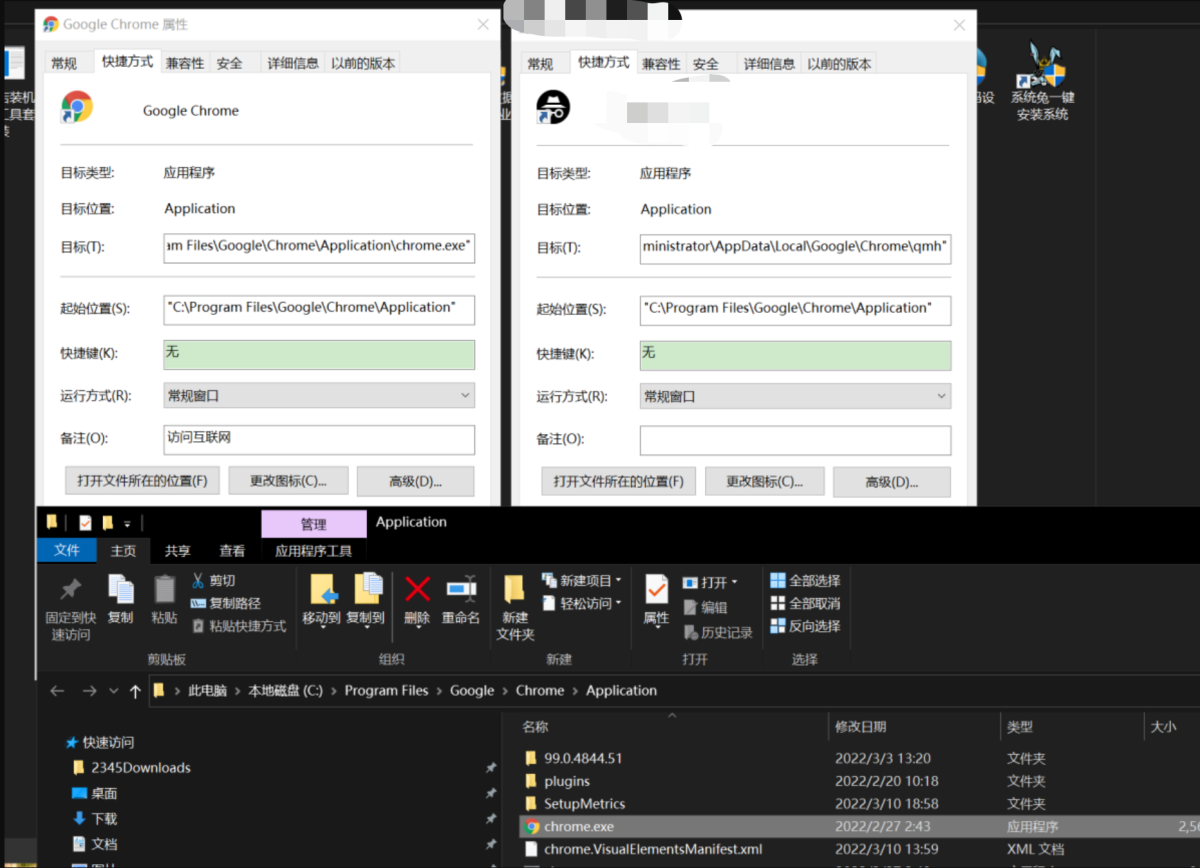Go back with the Explorer back arrow
The width and height of the screenshot is (1200, 868).
click(x=58, y=691)
